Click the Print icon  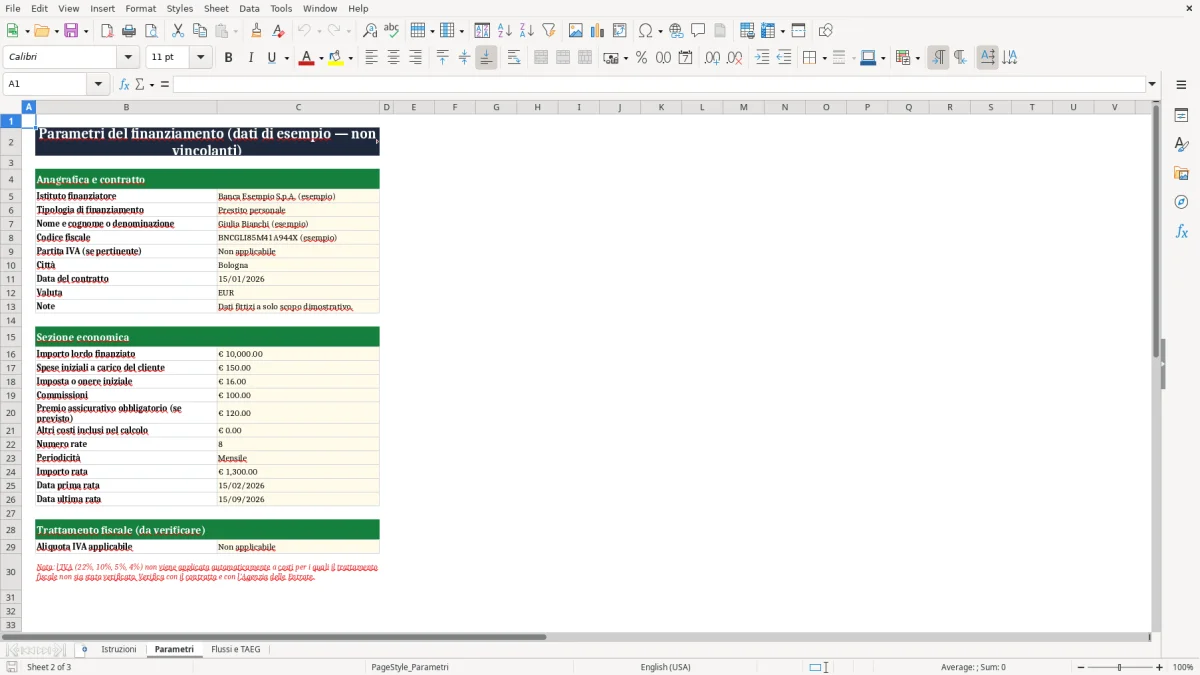(x=129, y=31)
